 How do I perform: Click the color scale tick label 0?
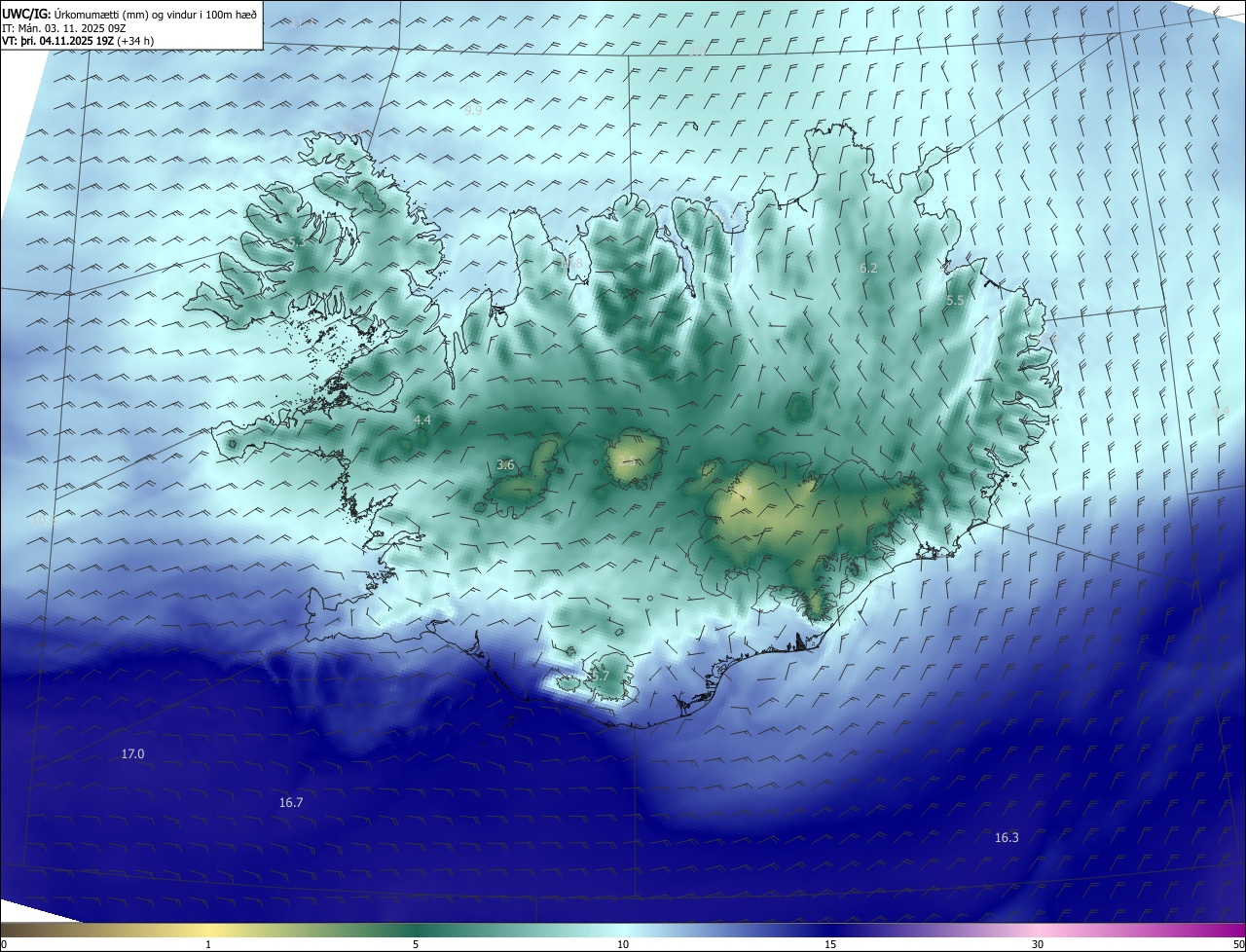coord(3,944)
